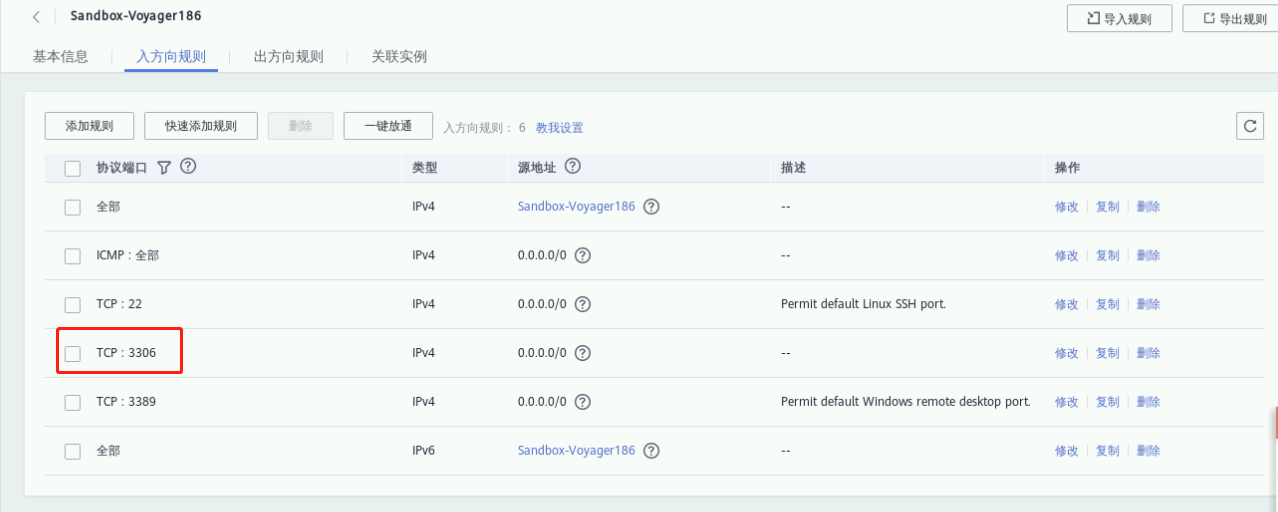Click 修改 for the TCP : 3306 rule
This screenshot has width=1278, height=512.
[x=1066, y=353]
